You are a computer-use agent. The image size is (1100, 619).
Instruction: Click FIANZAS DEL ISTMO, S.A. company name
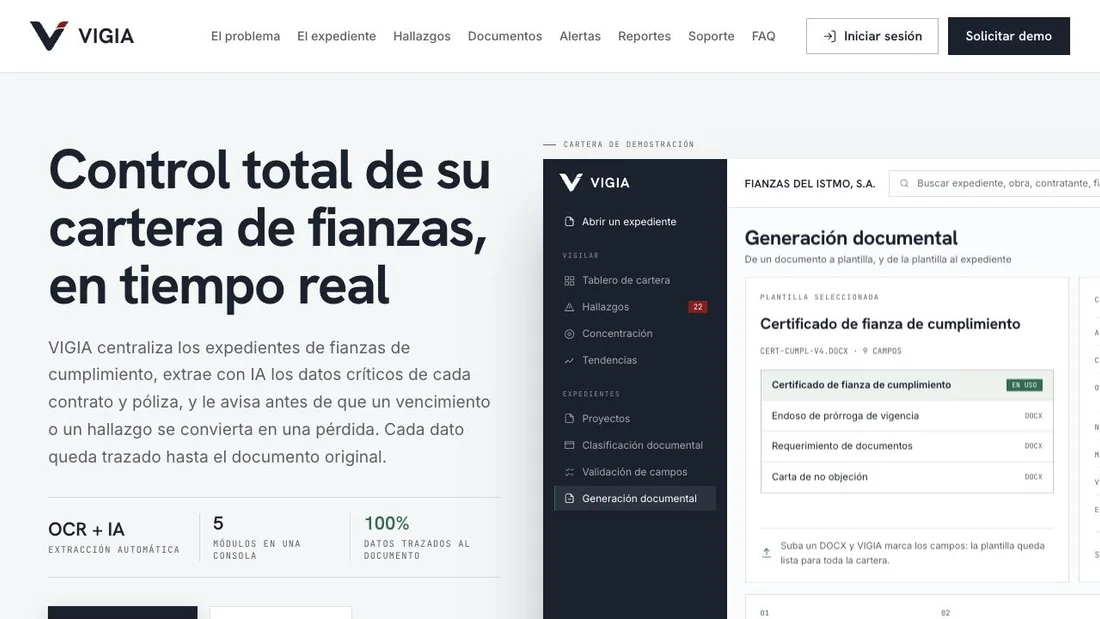(810, 184)
